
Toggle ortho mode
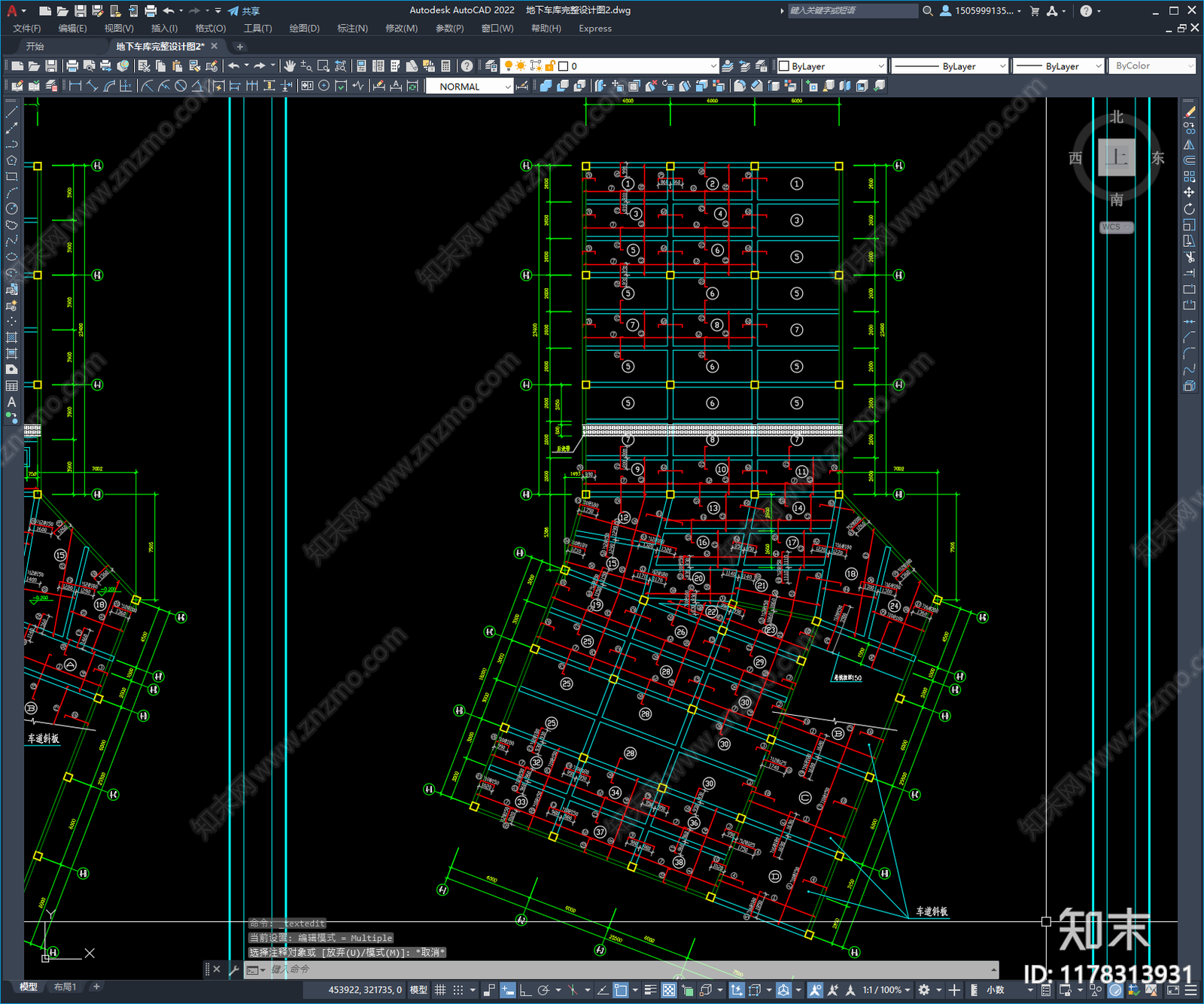pyautogui.click(x=525, y=990)
